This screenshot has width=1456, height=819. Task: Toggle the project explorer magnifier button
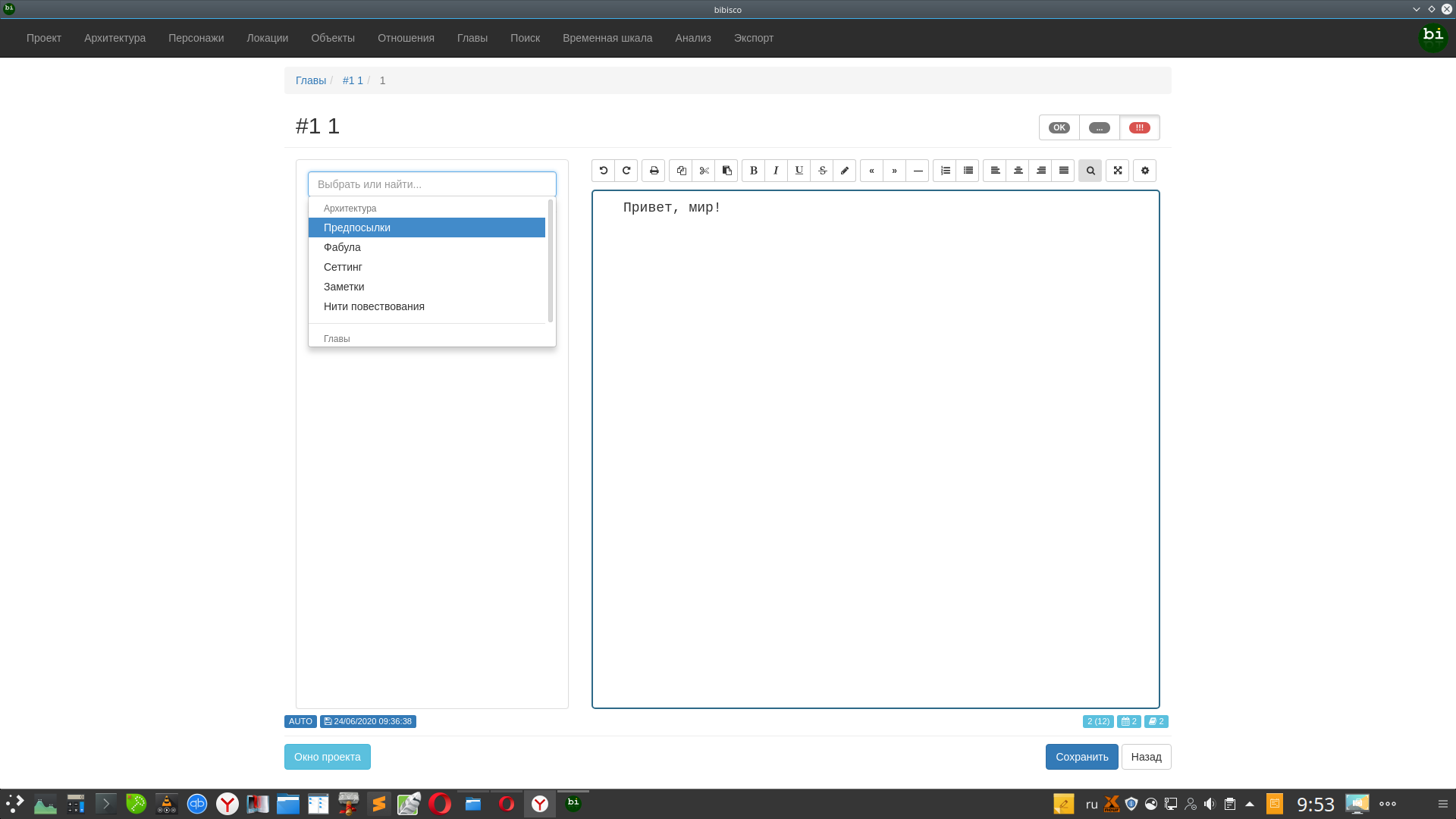point(1090,171)
